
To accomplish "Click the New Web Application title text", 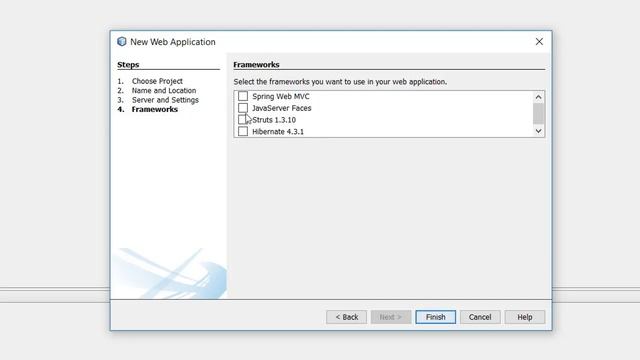I will 173,42.
